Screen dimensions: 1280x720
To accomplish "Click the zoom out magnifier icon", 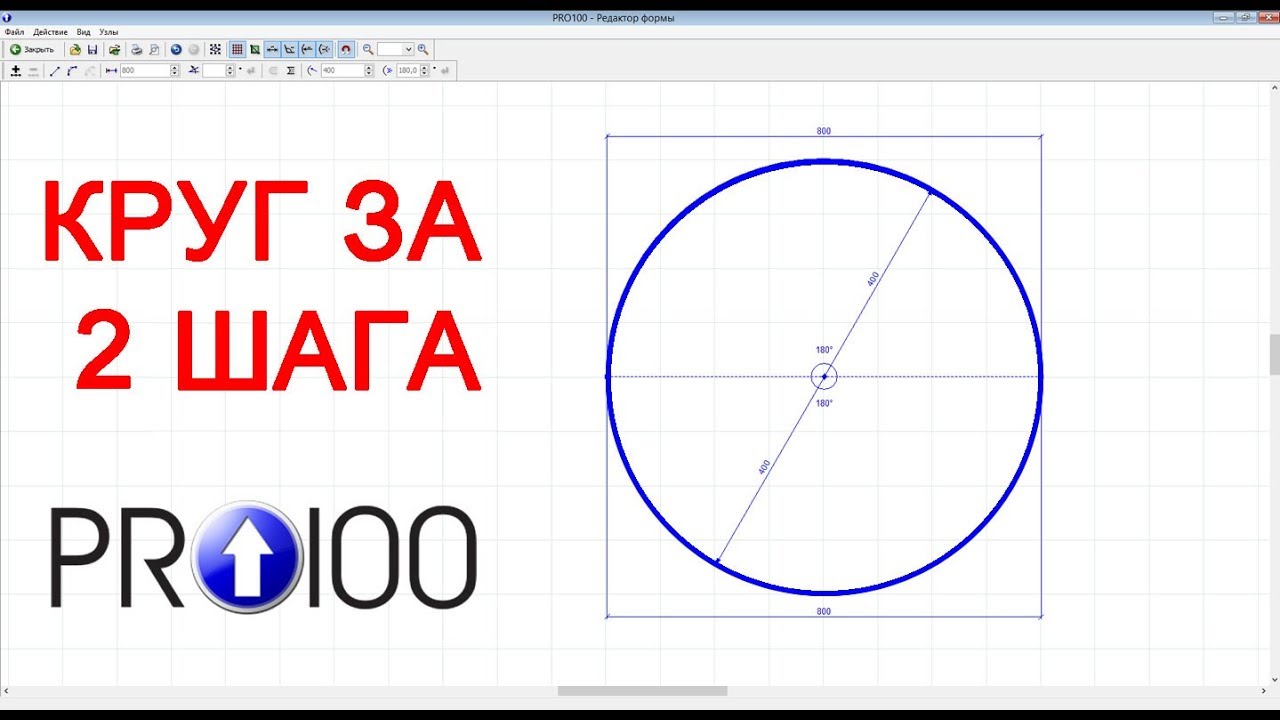I will pos(368,49).
